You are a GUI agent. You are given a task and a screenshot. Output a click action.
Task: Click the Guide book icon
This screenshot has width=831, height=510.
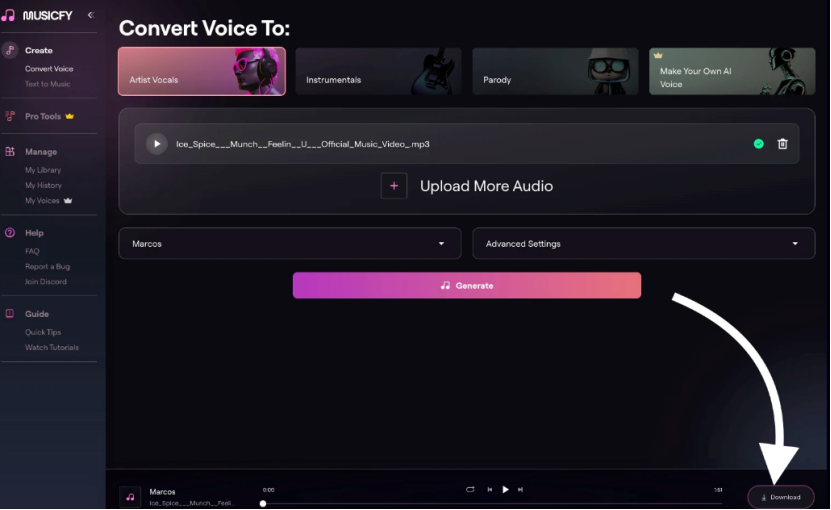[10, 313]
